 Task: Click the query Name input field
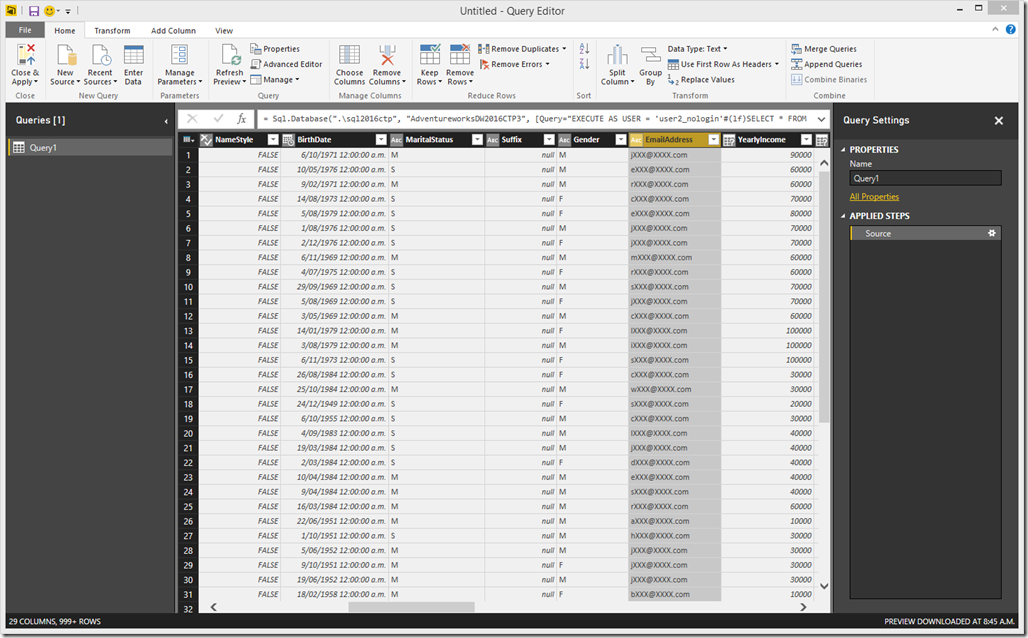coord(925,178)
